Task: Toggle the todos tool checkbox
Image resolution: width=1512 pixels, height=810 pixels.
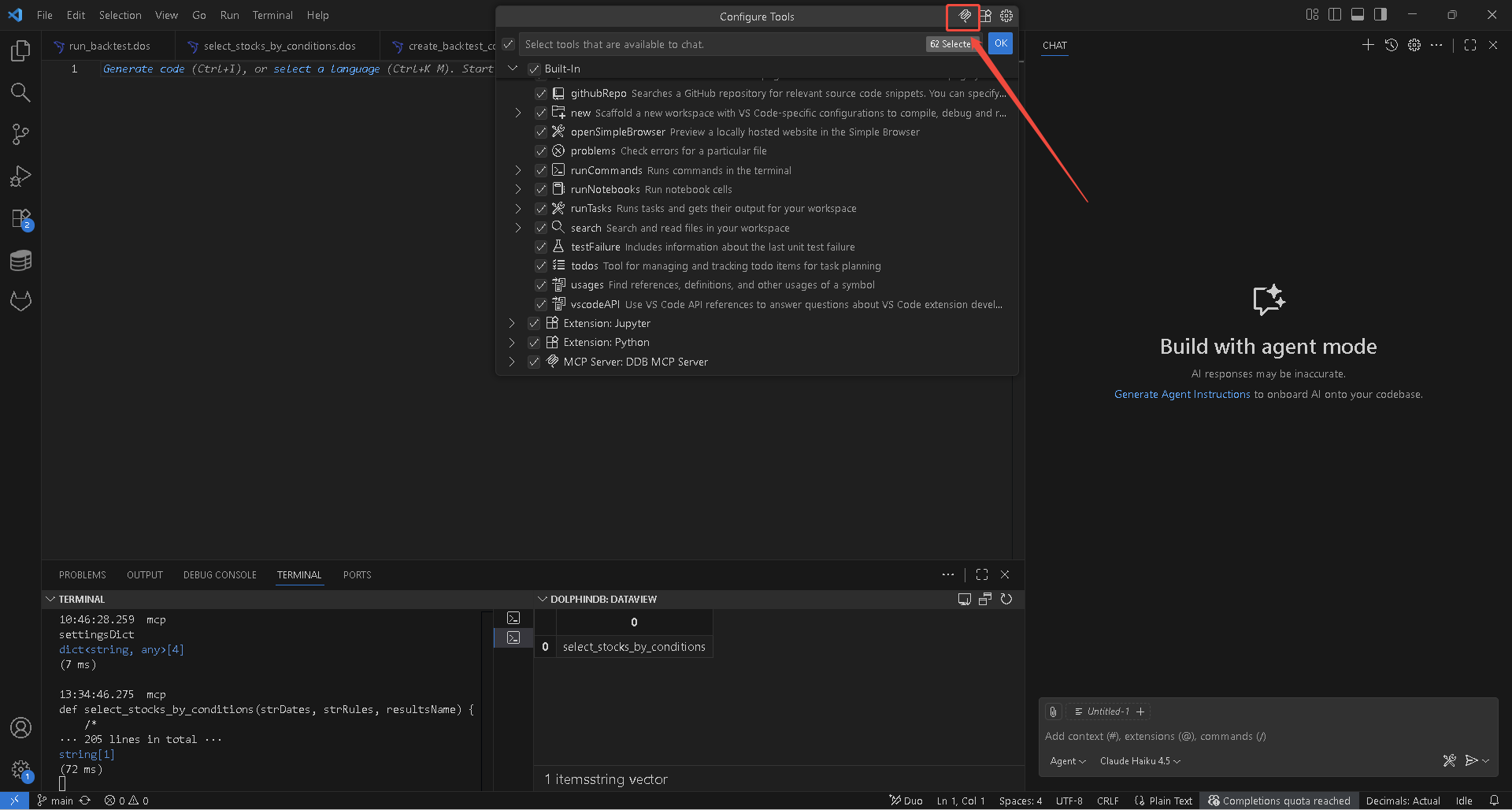Action: (541, 266)
